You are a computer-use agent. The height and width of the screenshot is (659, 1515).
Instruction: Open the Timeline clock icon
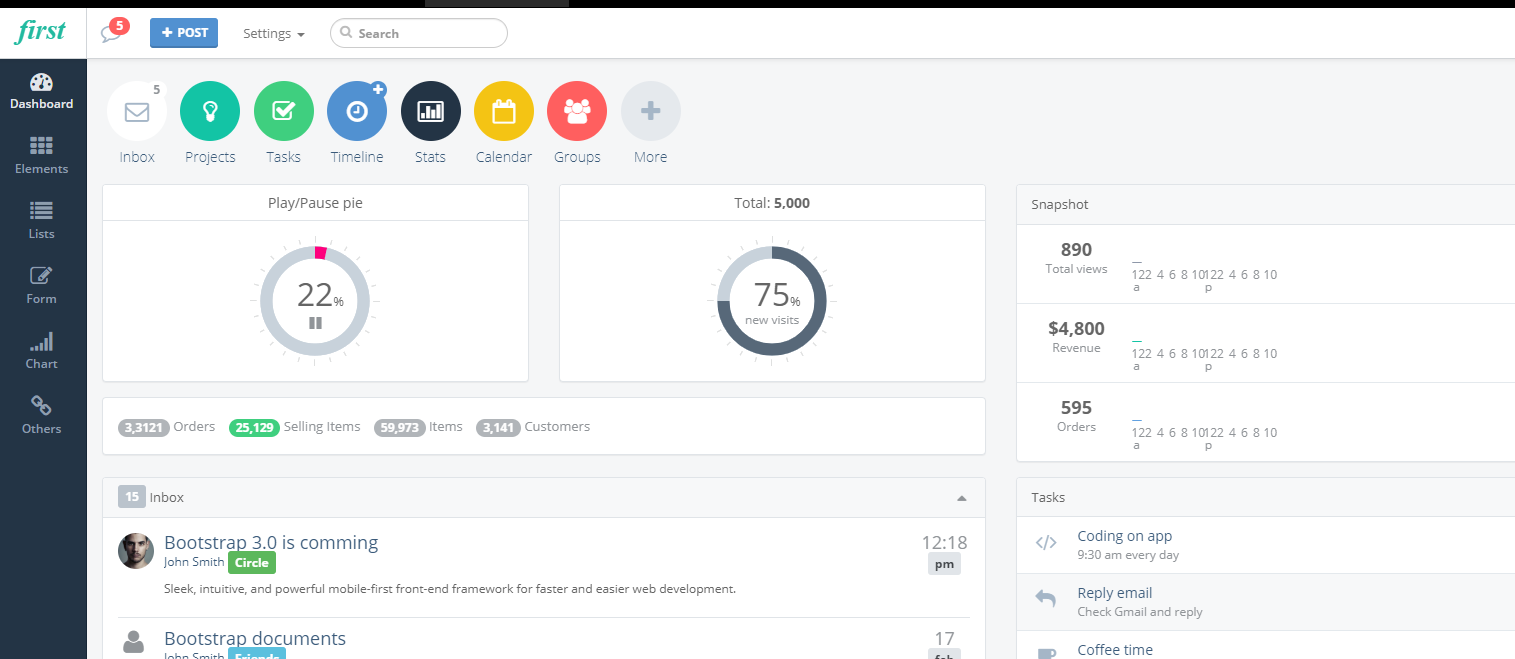pyautogui.click(x=356, y=111)
